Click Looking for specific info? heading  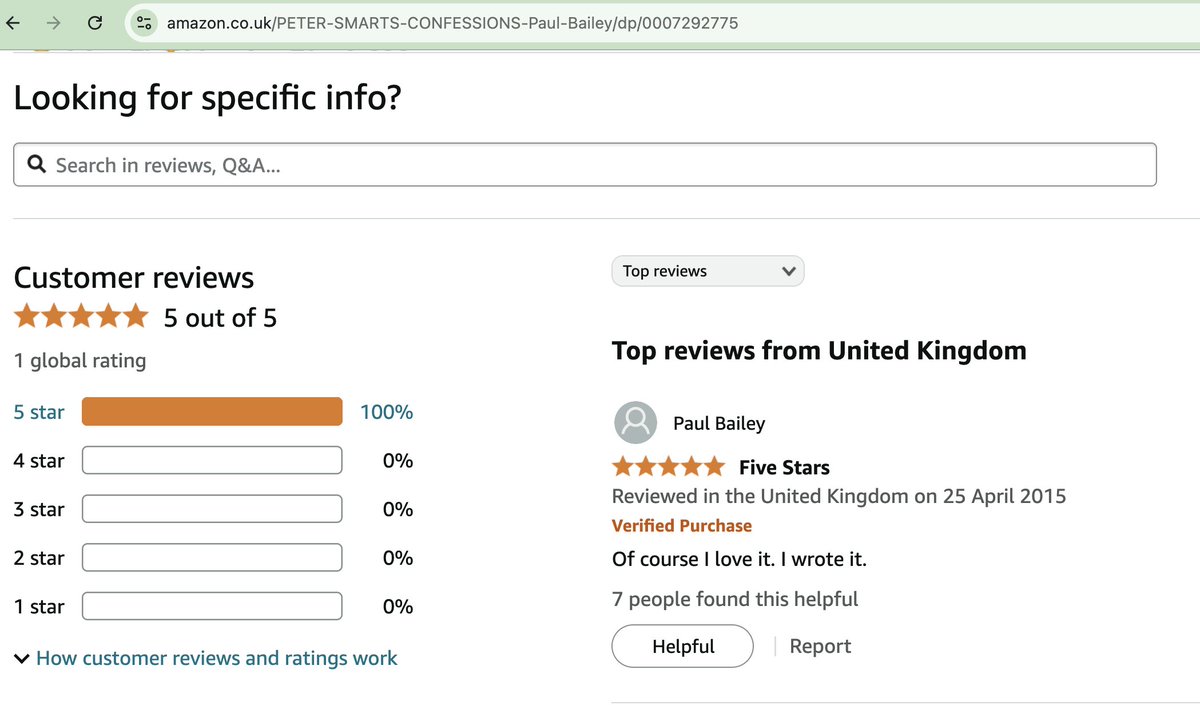point(207,98)
